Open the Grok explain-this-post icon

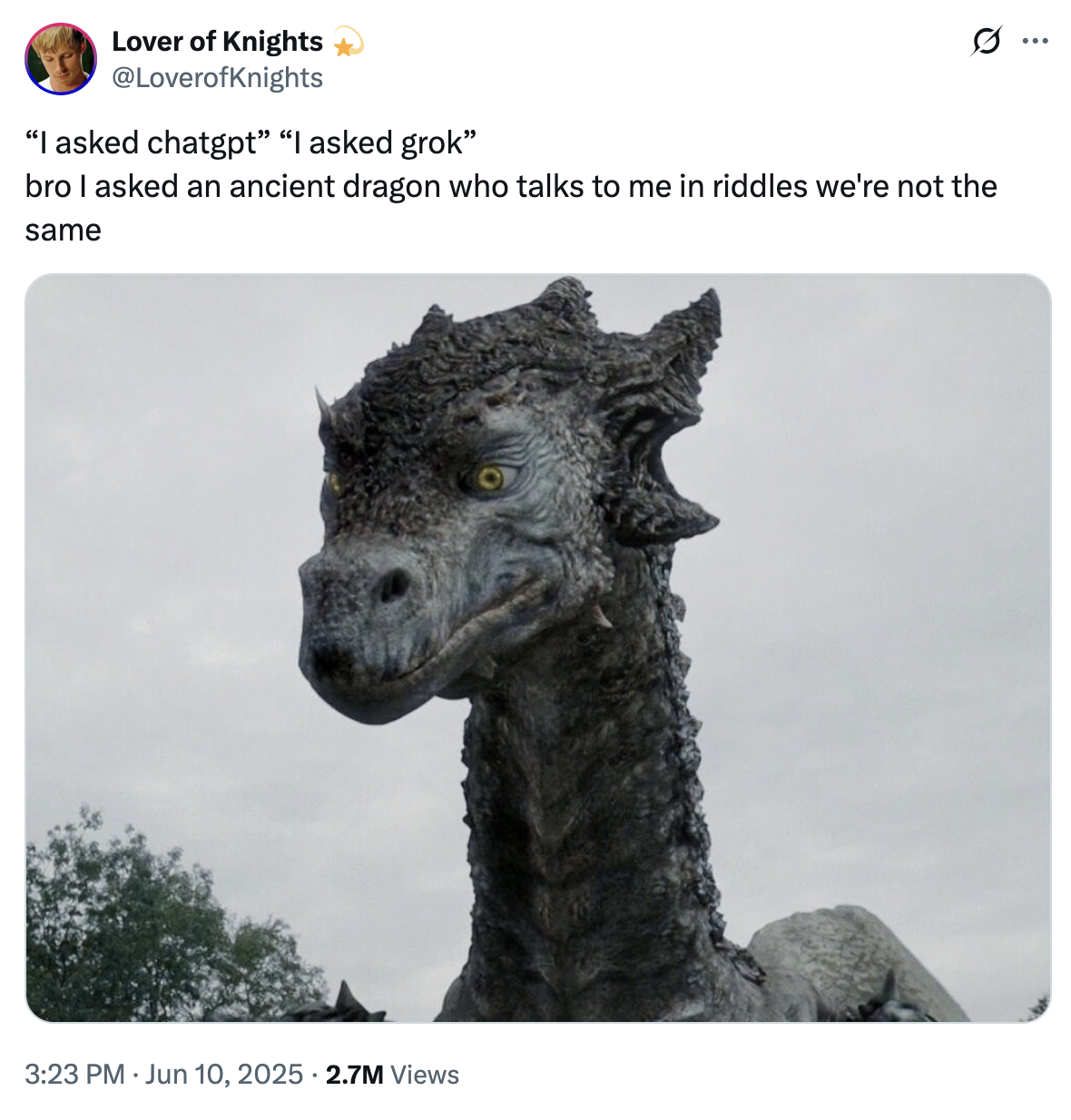coord(987,41)
